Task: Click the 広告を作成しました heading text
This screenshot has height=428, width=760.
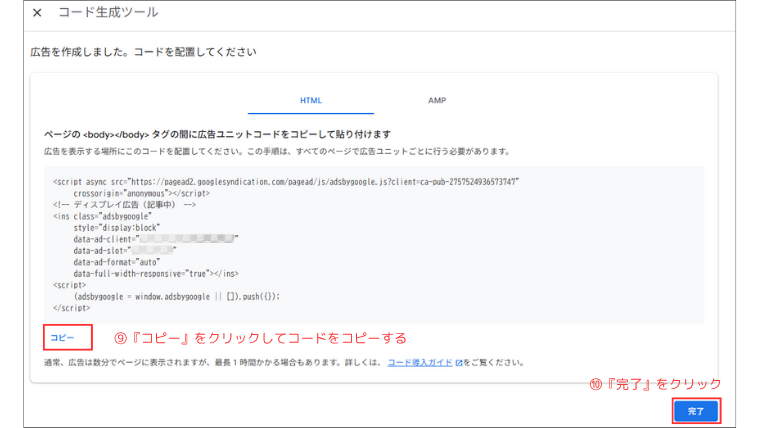Action: click(143, 52)
